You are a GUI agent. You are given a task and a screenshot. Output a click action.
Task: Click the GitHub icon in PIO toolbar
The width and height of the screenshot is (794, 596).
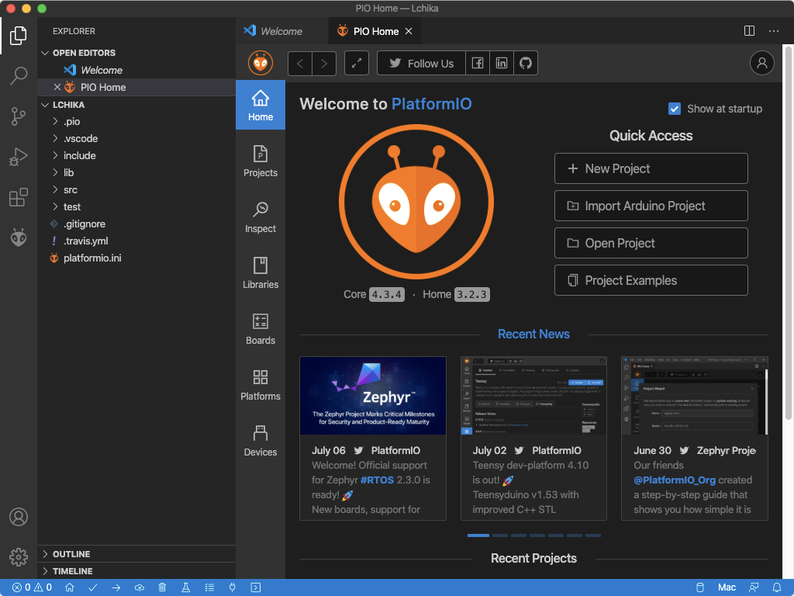tap(525, 64)
